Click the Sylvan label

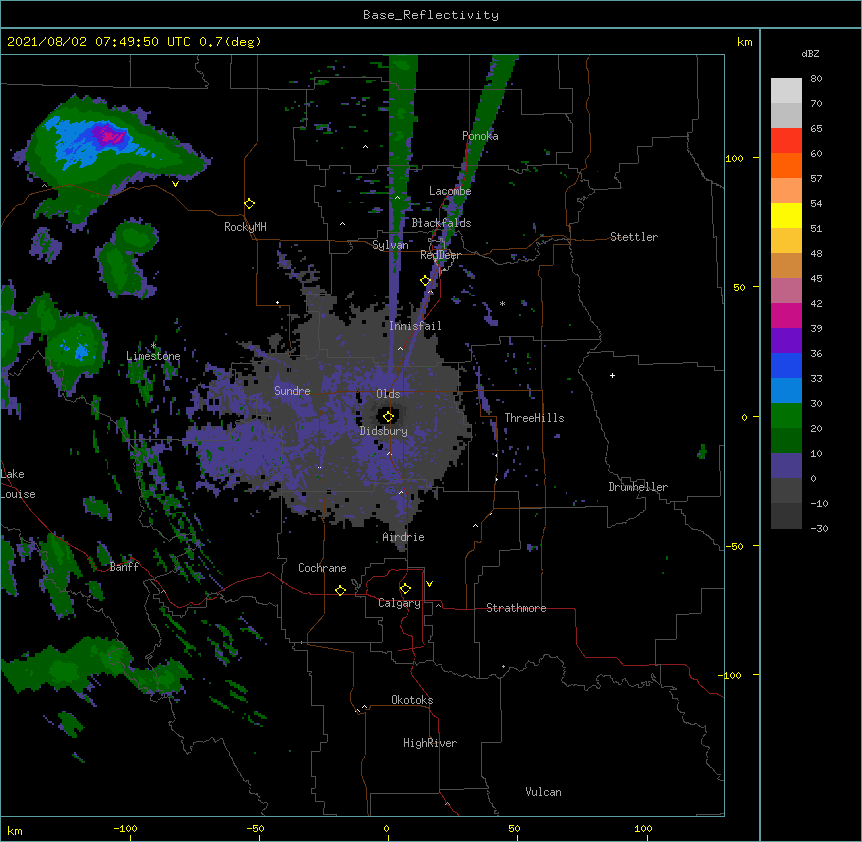[390, 245]
